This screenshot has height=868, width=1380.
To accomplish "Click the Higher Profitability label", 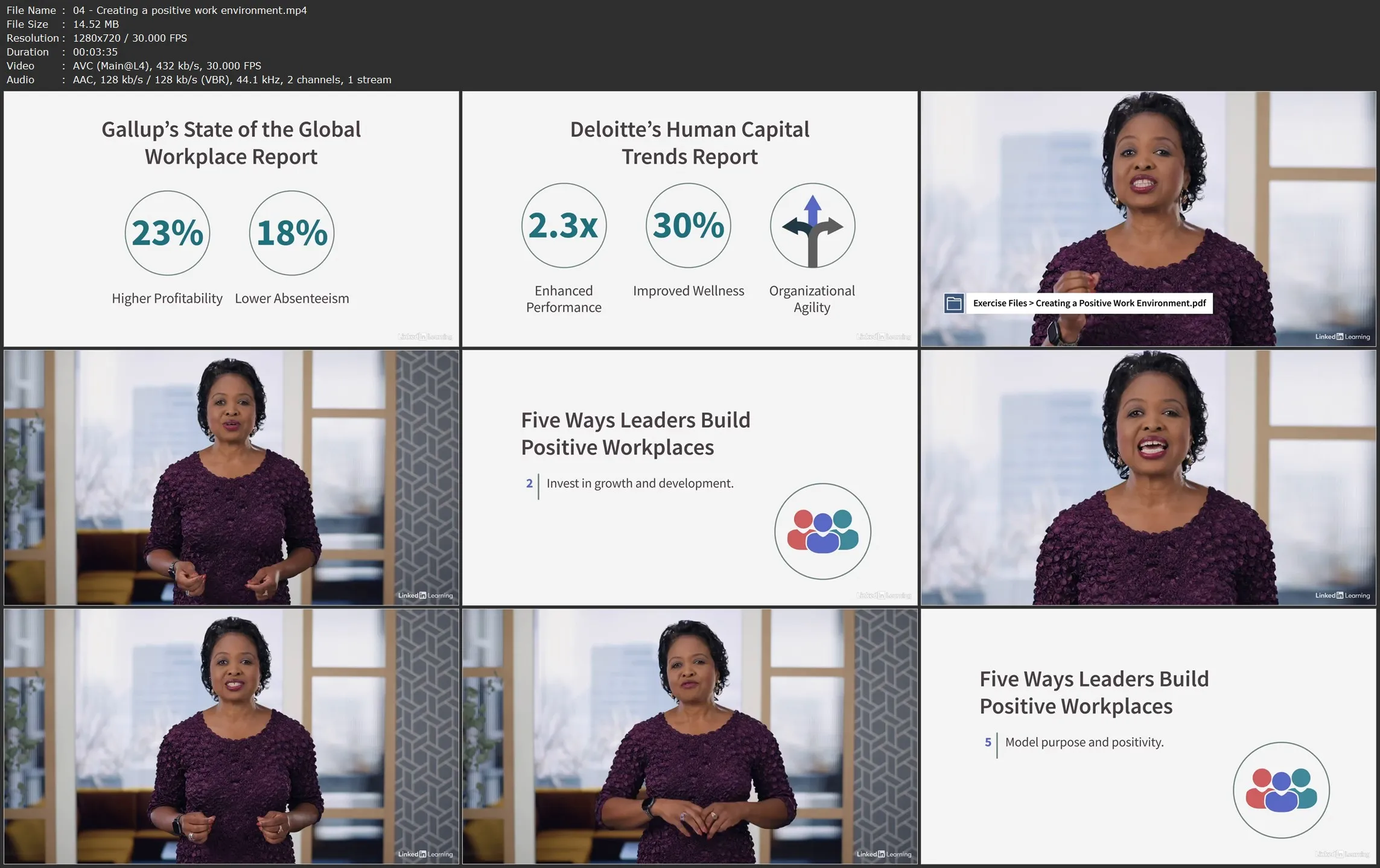I will pos(167,299).
